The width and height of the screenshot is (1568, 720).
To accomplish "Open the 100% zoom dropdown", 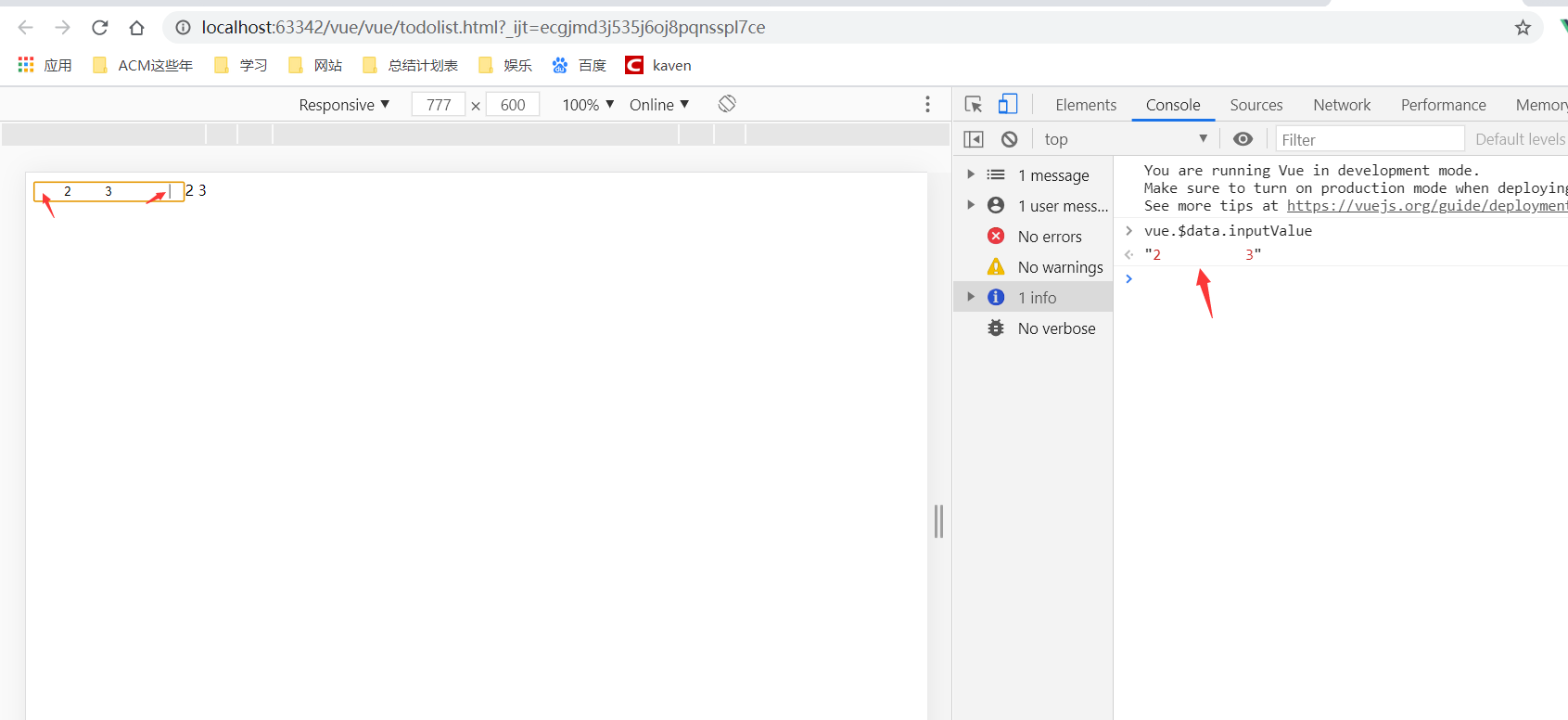I will 588,105.
